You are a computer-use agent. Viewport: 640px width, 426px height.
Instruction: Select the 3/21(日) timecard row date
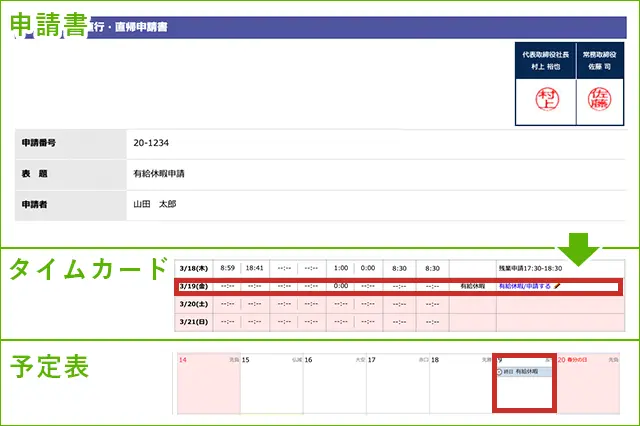pyautogui.click(x=192, y=321)
